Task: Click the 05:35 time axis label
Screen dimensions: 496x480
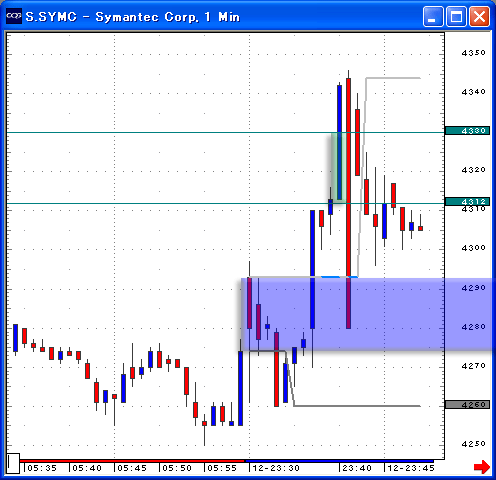Action: coord(42,468)
